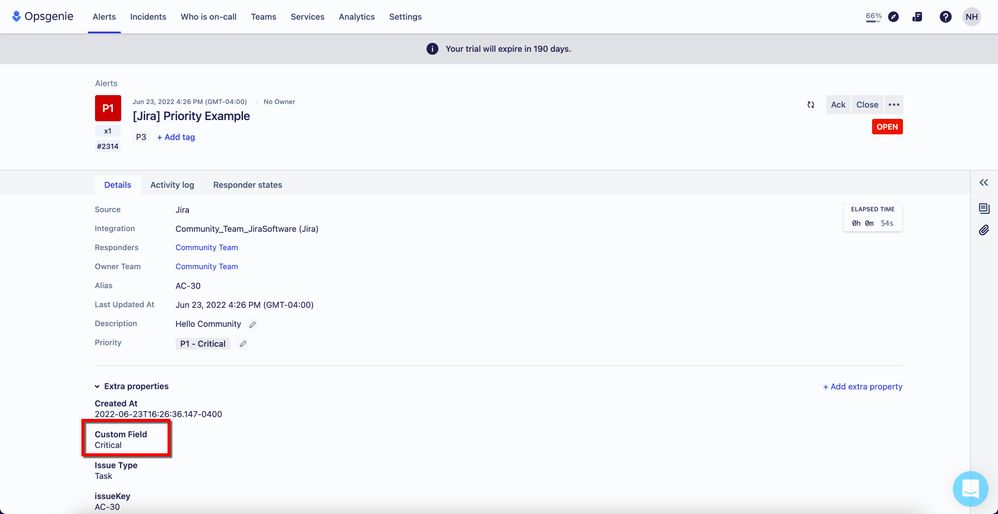Open the Teams menu
998x514 pixels.
264,17
